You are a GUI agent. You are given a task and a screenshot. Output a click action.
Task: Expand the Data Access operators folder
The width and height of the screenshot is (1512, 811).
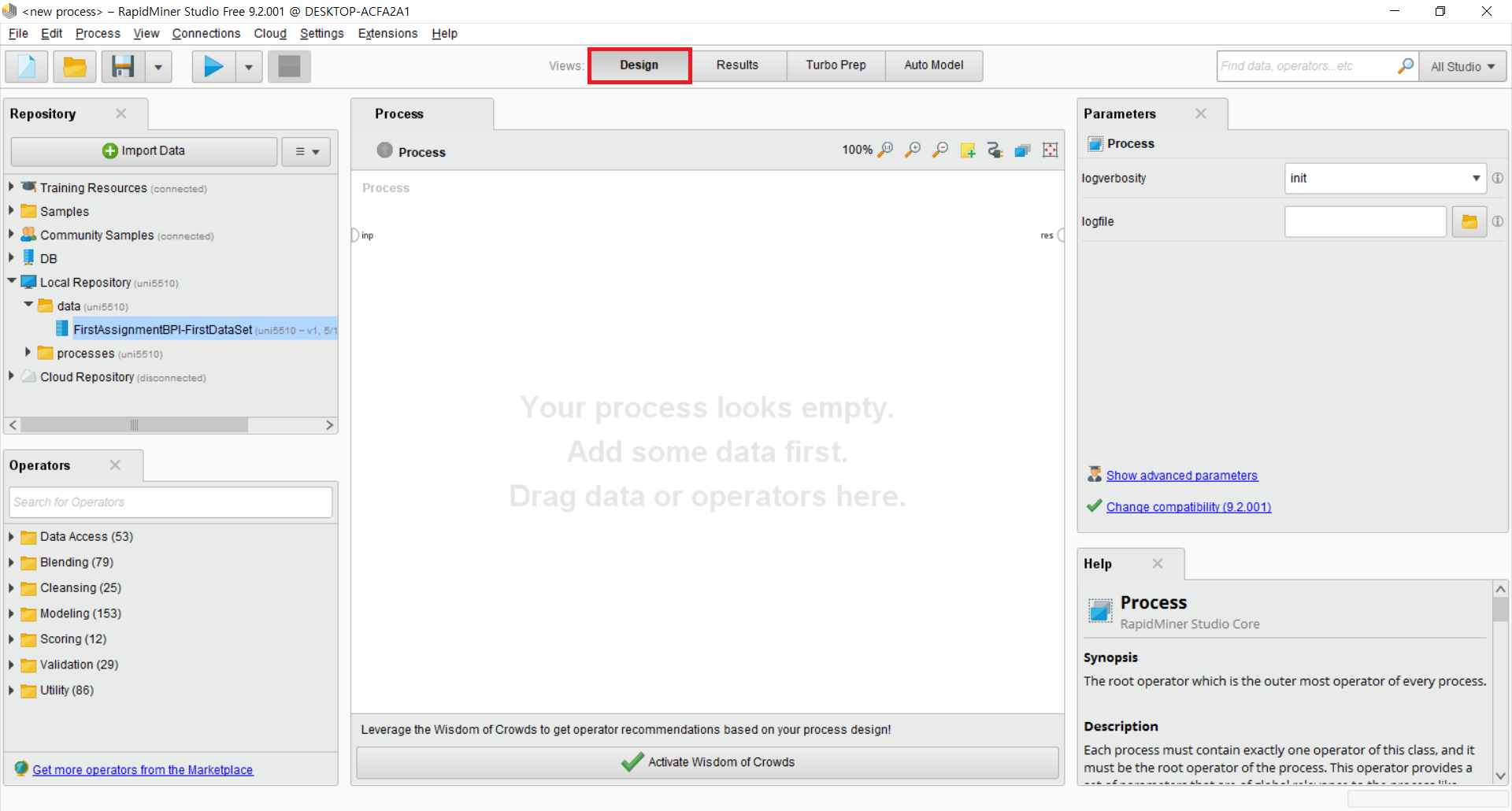tap(11, 537)
